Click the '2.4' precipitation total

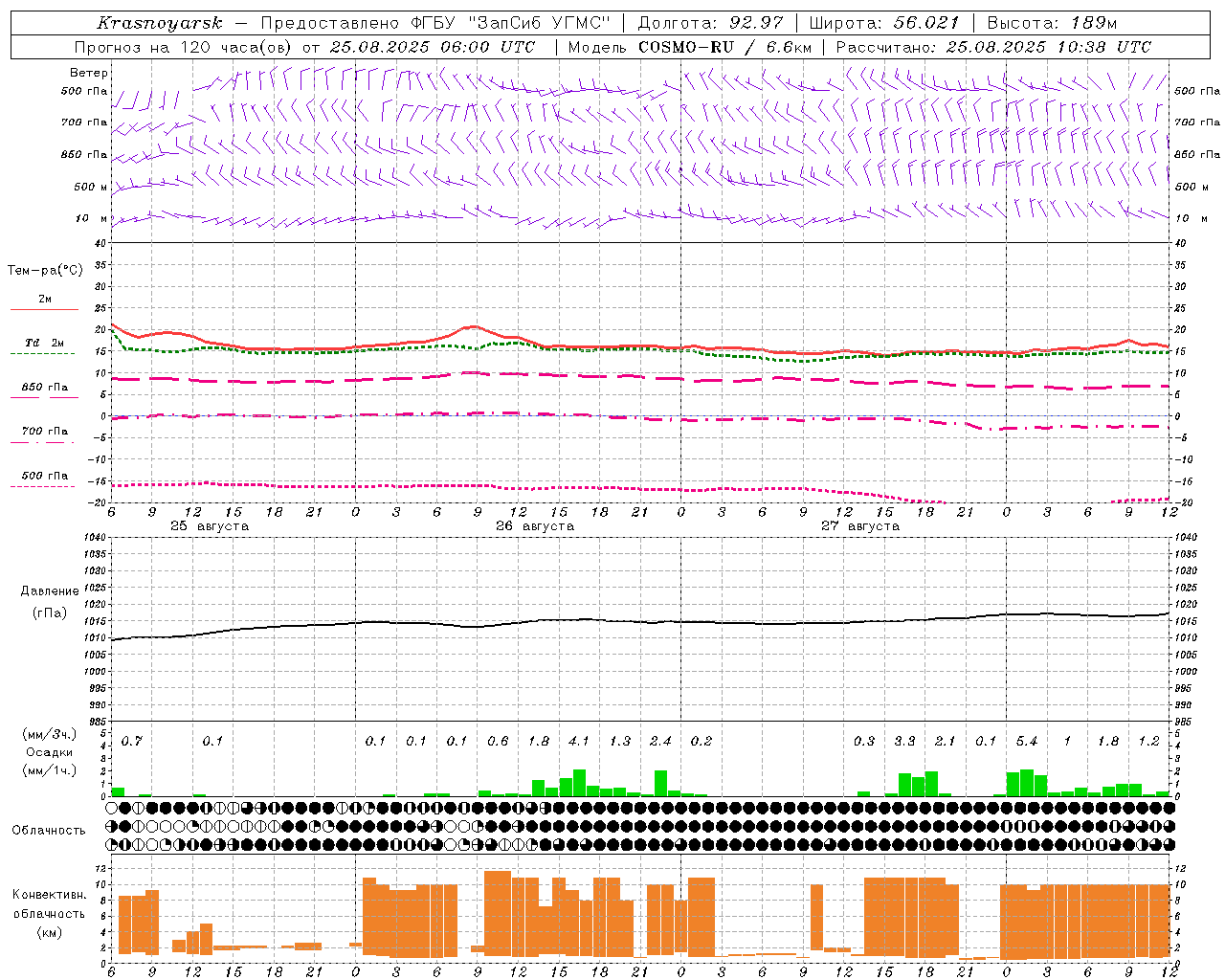coord(660,742)
